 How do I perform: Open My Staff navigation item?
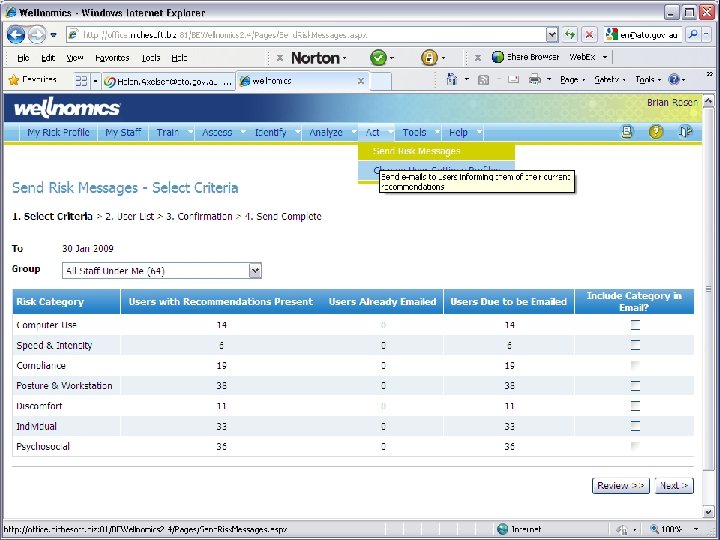[x=123, y=132]
